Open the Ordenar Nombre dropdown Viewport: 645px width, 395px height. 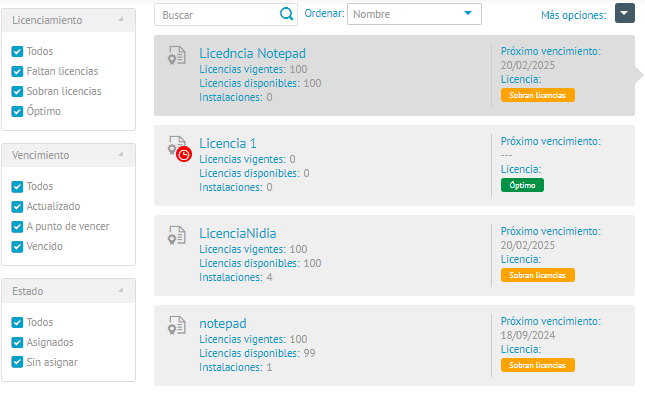click(x=414, y=14)
